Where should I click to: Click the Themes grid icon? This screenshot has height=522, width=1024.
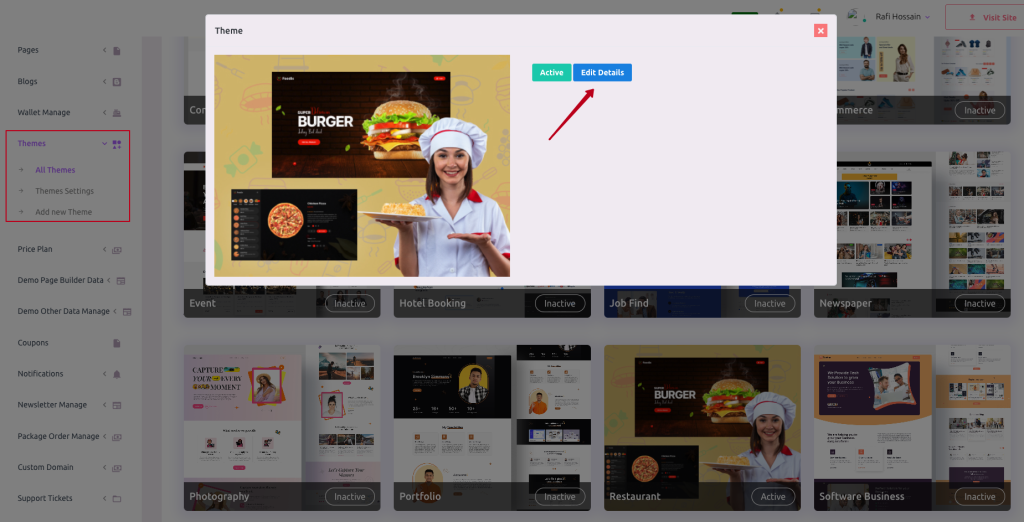pos(117,144)
